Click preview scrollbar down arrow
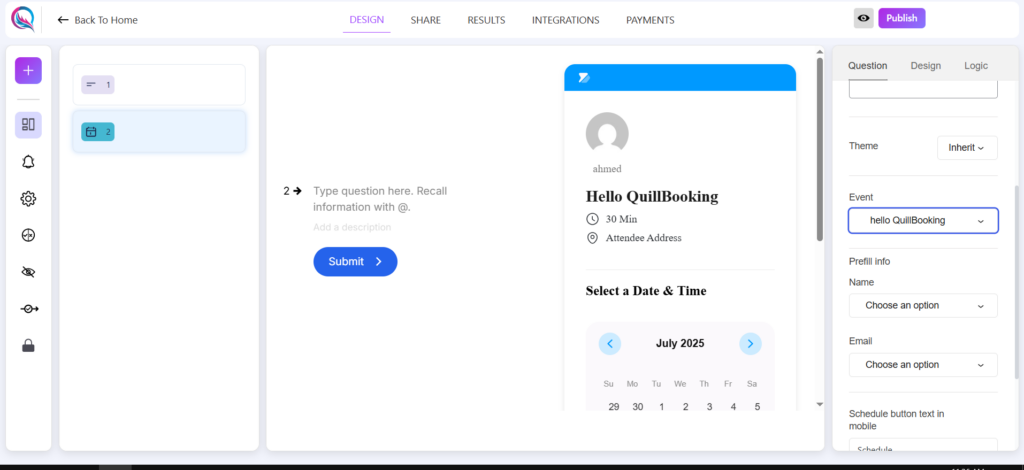Viewport: 1024px width, 470px height. click(x=820, y=405)
